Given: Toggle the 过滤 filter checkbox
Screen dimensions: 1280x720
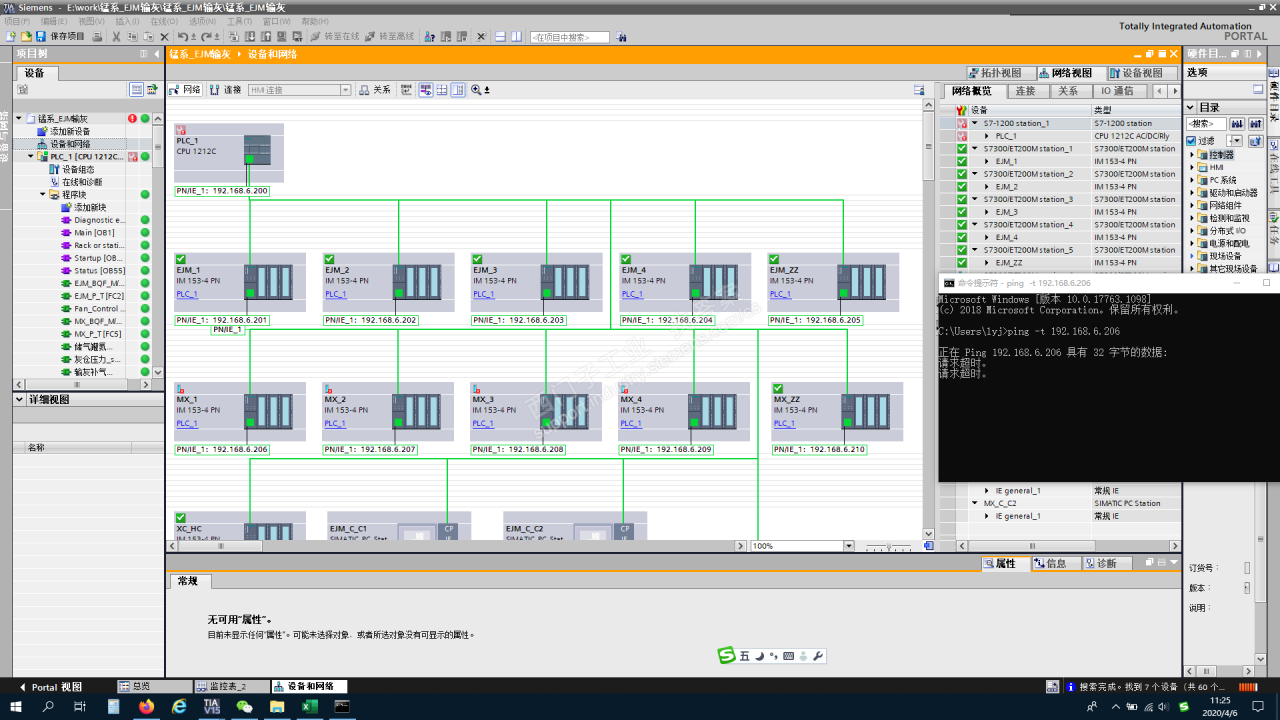Looking at the screenshot, I should click(x=1191, y=141).
